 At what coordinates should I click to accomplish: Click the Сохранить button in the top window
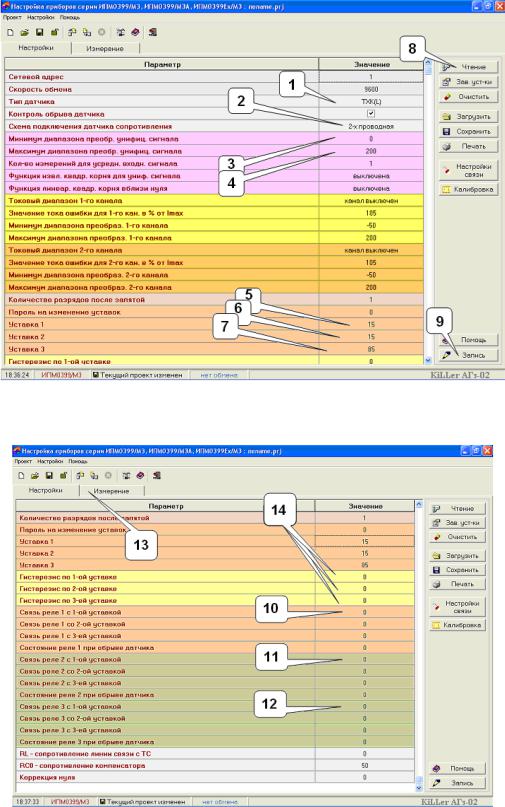[468, 132]
